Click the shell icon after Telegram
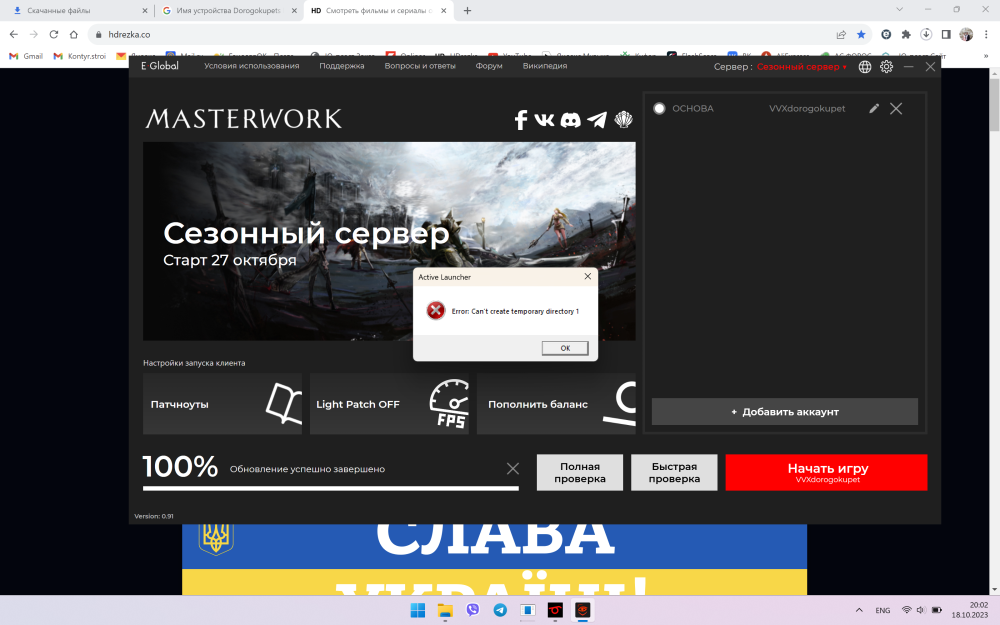The image size is (1000, 625). (624, 120)
